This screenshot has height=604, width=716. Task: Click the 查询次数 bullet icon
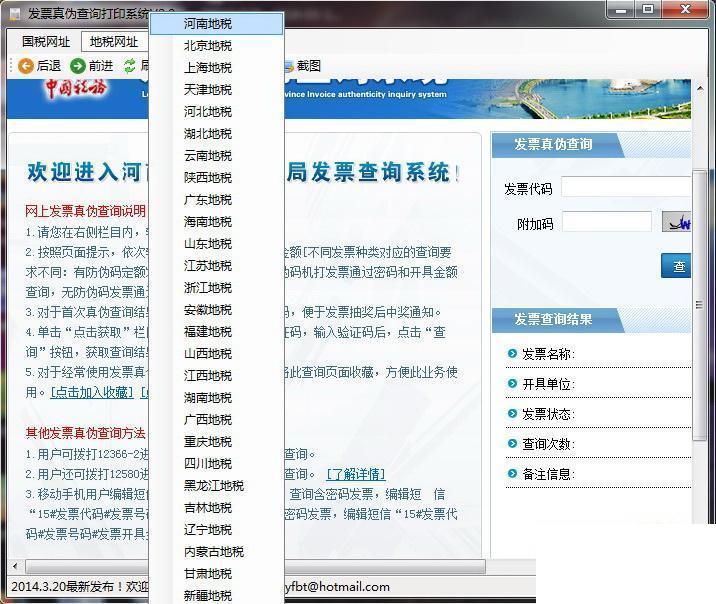coord(512,444)
